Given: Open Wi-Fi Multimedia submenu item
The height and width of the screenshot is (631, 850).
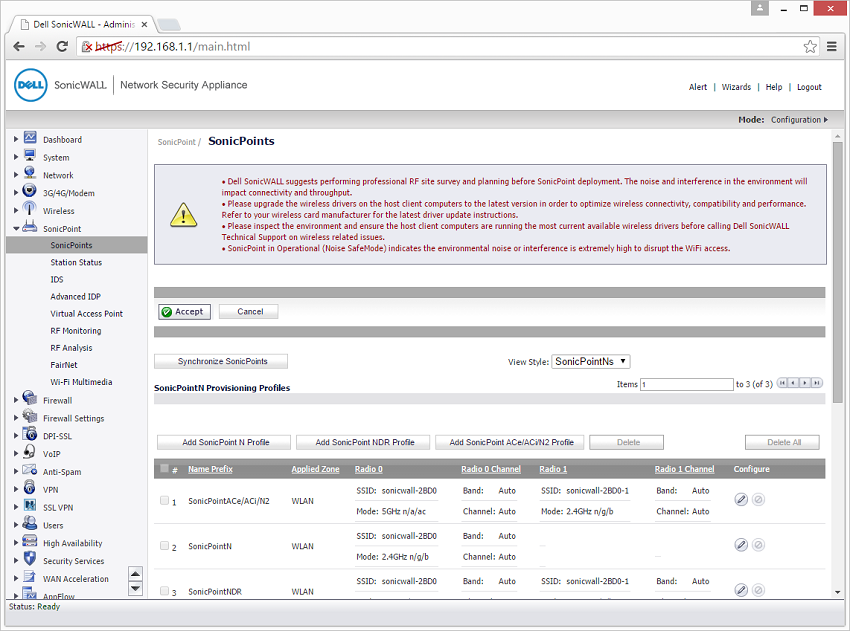Looking at the screenshot, I should point(81,382).
